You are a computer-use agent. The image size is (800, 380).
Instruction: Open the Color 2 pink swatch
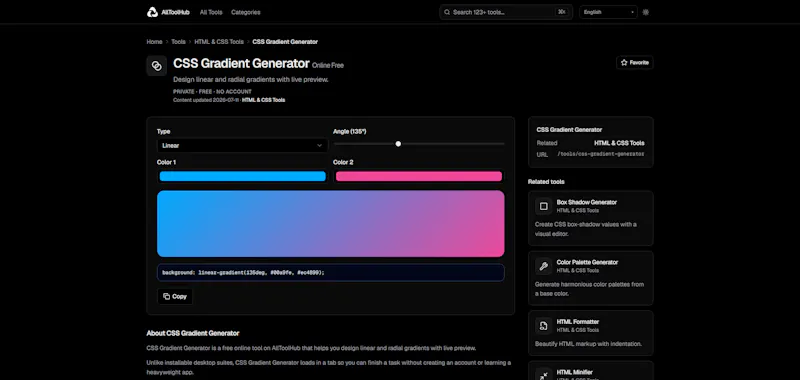click(419, 176)
